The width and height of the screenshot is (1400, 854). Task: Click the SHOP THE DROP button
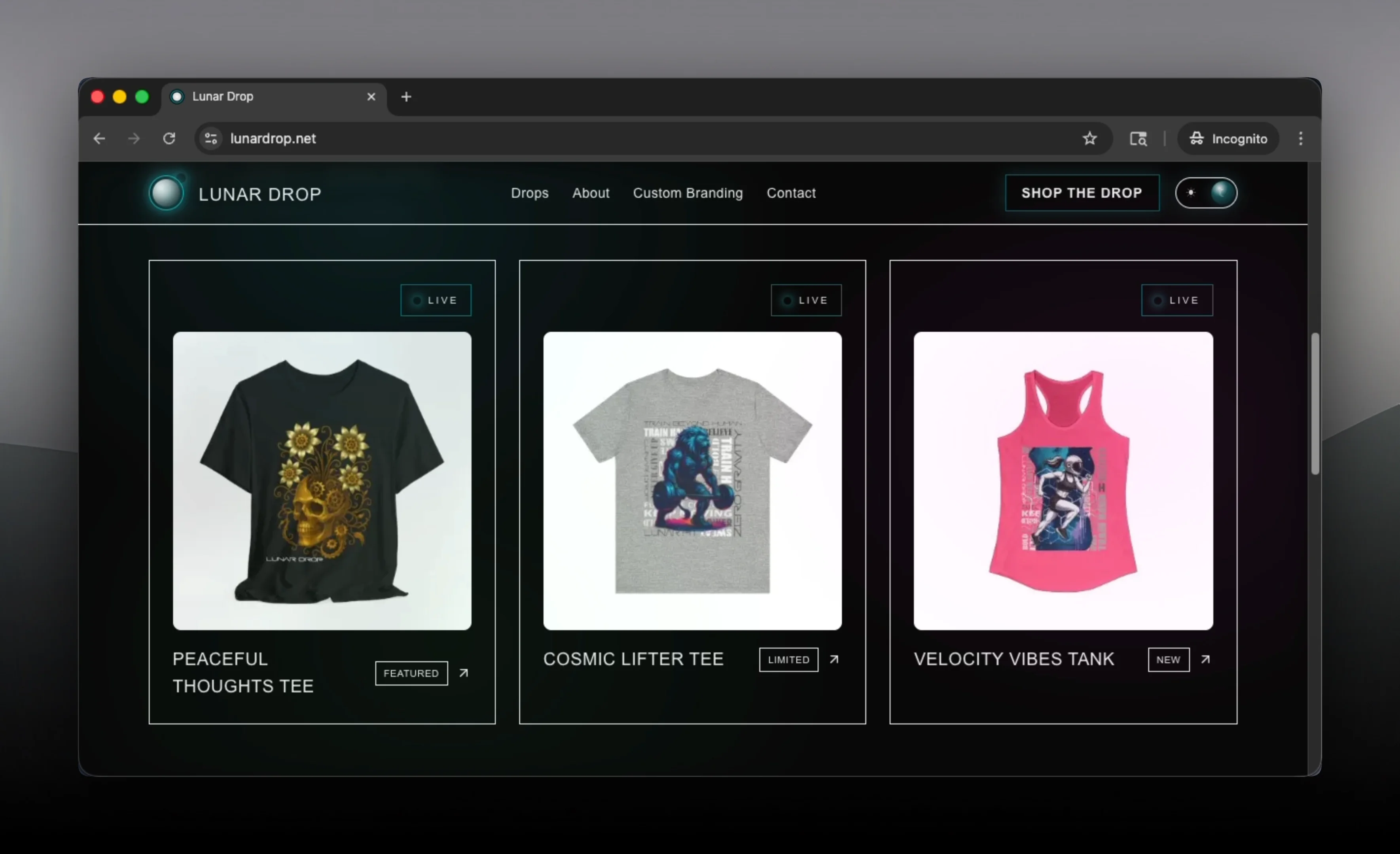1082,193
